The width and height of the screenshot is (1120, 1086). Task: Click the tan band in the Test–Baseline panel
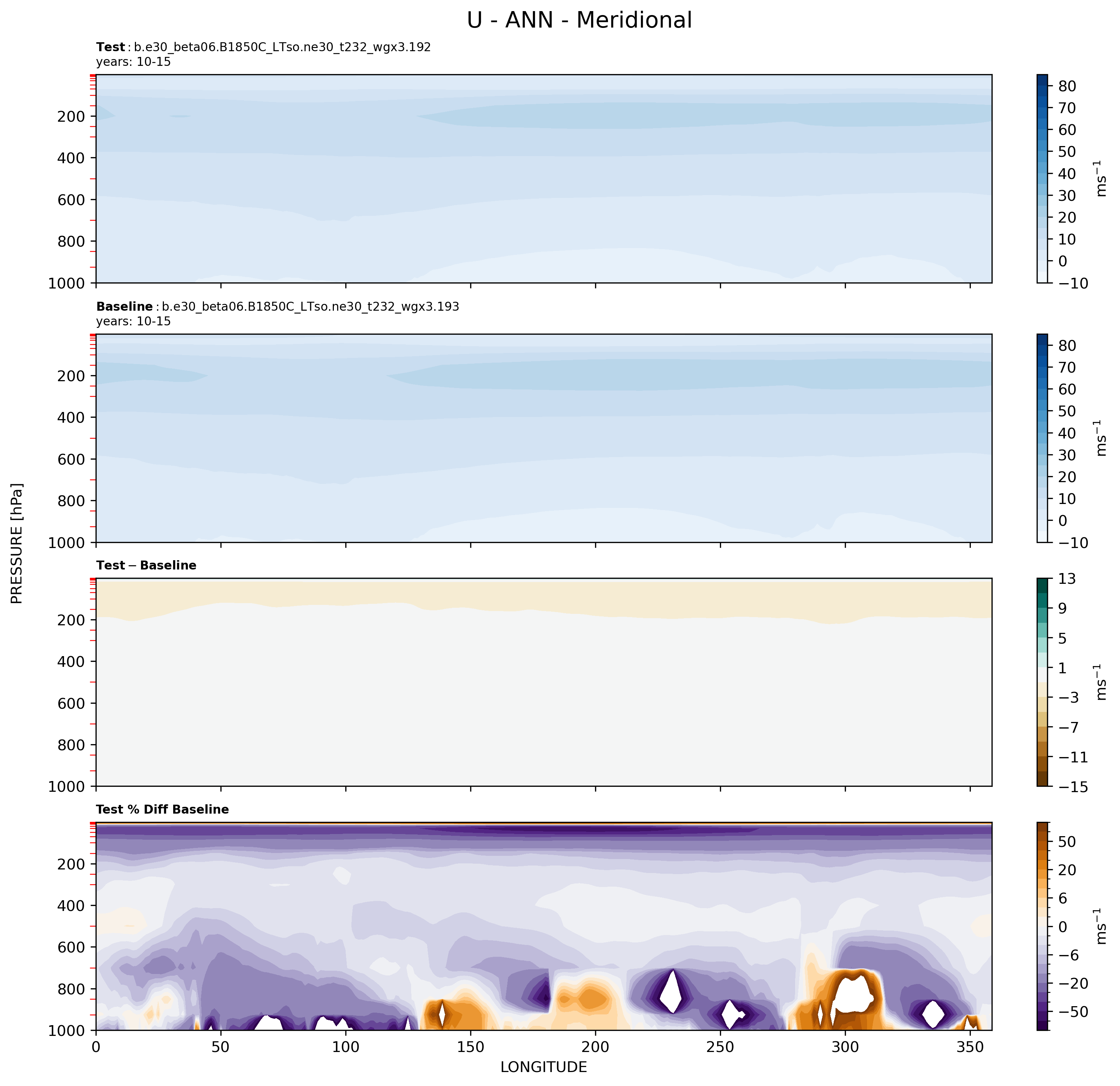click(x=543, y=595)
